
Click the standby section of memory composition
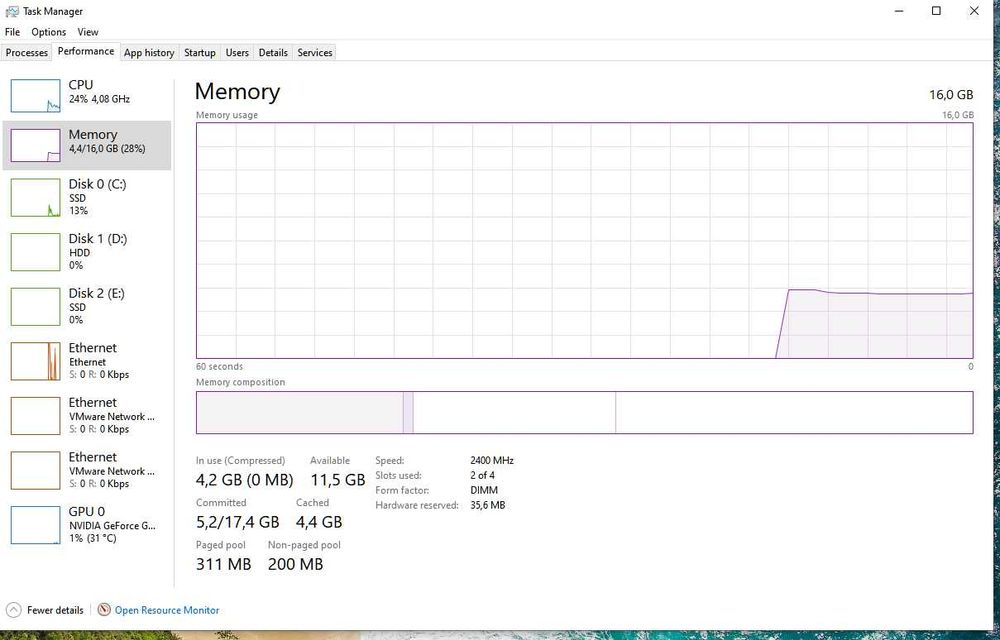[514, 412]
